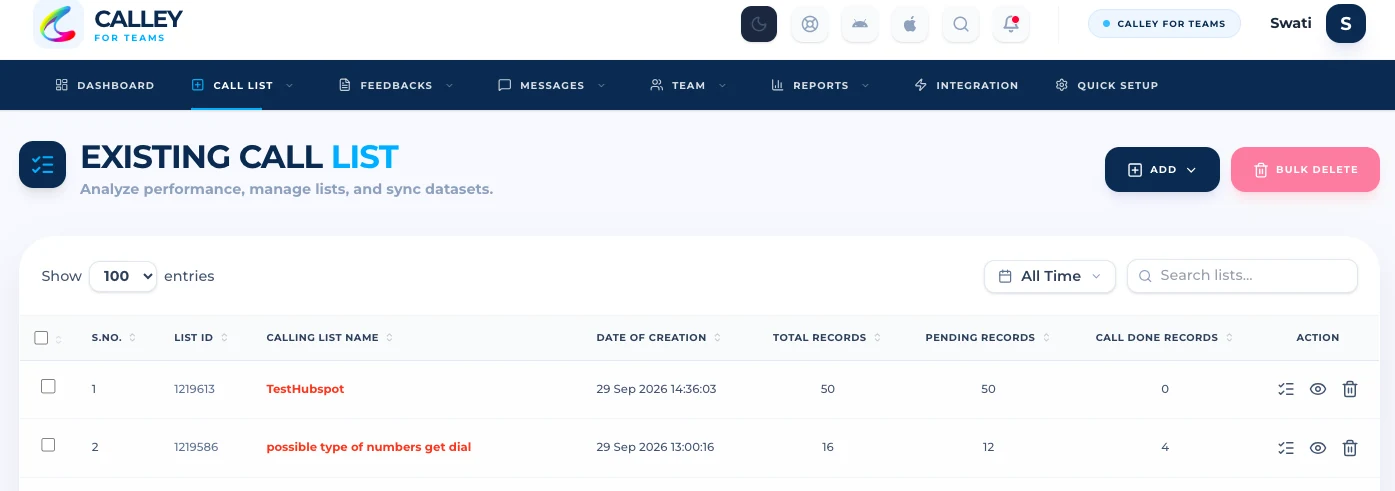Viewport: 1395px width, 491px height.
Task: Click the checklist icon beside page title
Action: 43,164
